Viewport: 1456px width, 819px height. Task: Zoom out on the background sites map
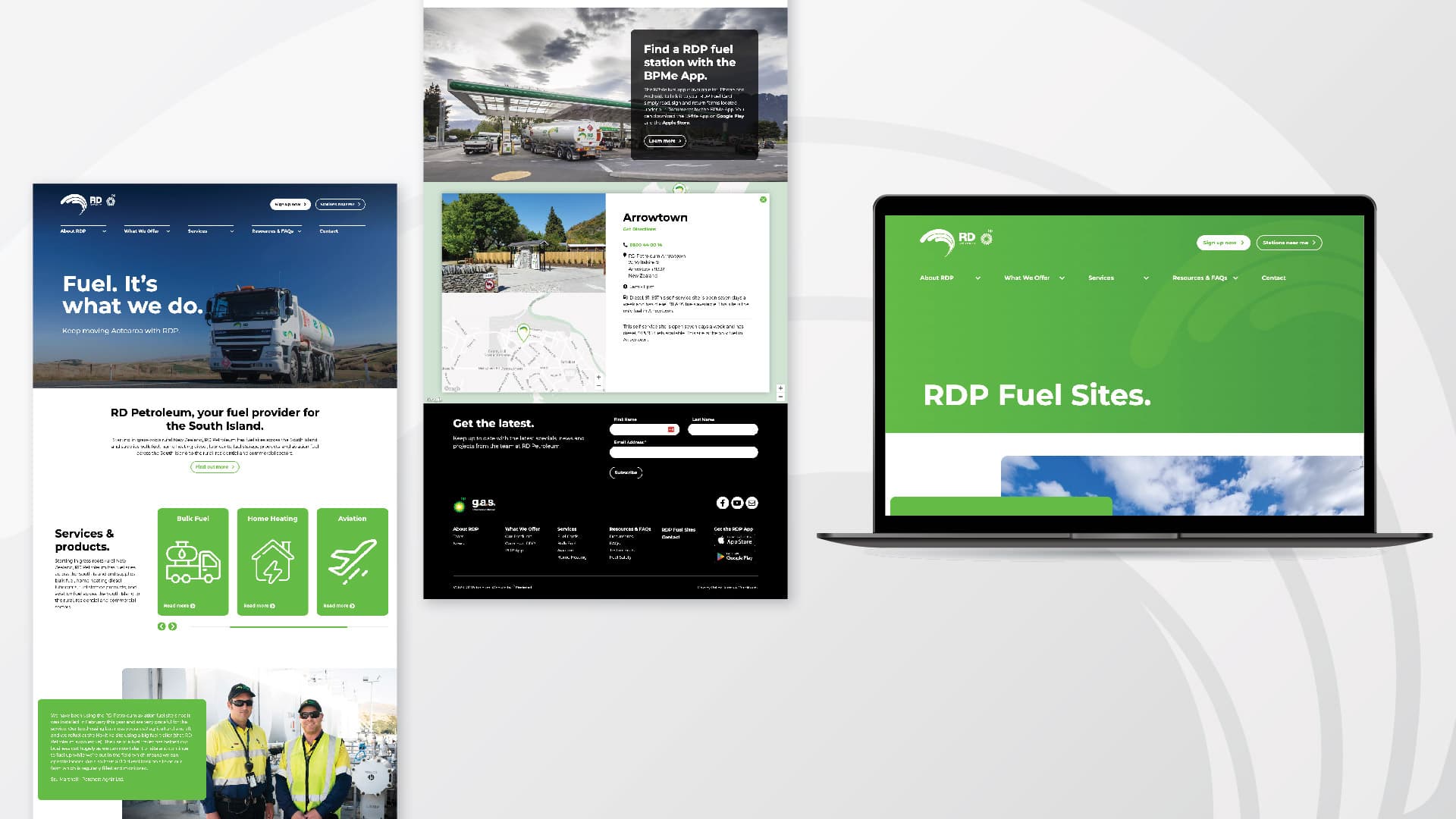click(780, 397)
